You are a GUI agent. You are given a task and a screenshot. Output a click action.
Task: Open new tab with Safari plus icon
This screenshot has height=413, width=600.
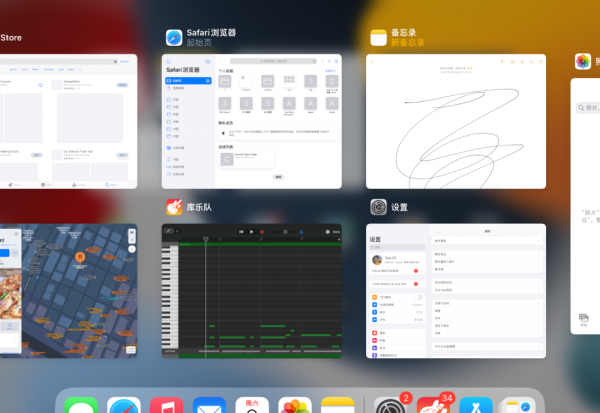[x=329, y=61]
